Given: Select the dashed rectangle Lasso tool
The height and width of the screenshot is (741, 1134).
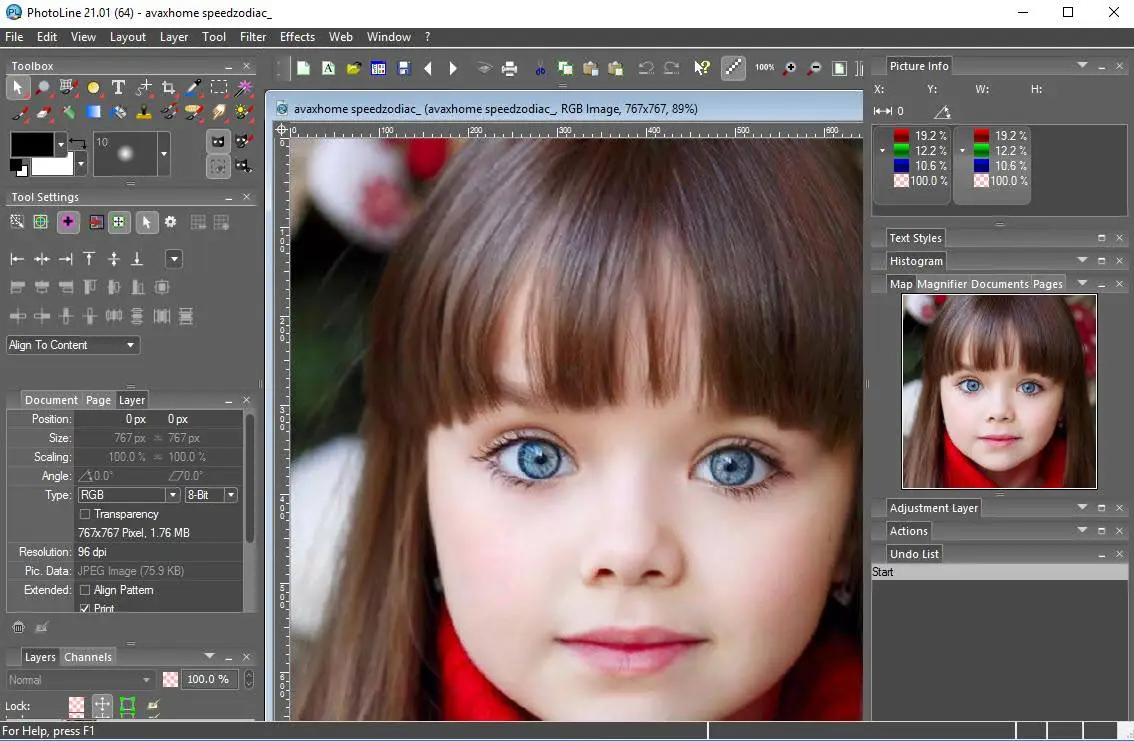Looking at the screenshot, I should pos(218,88).
